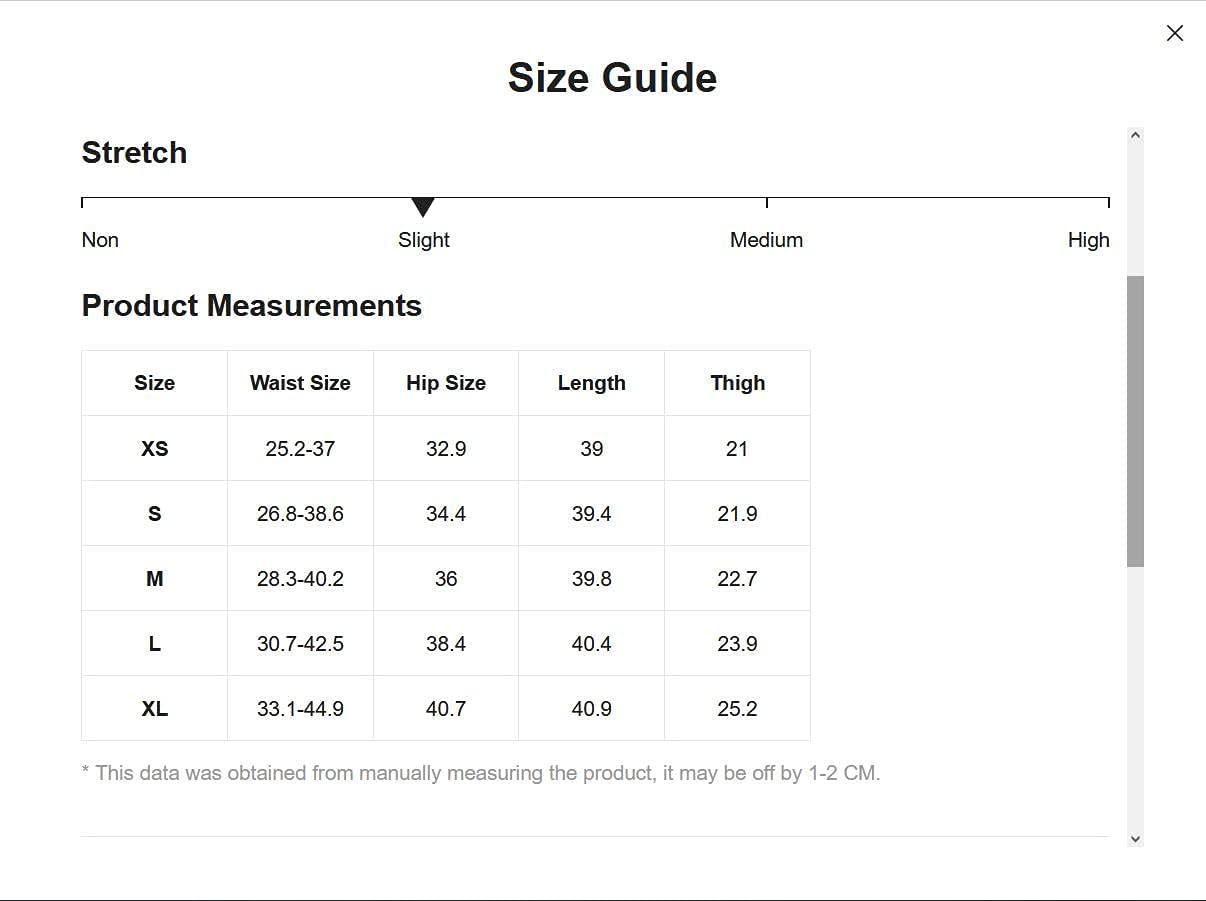Select the M size row label

pyautogui.click(x=155, y=579)
